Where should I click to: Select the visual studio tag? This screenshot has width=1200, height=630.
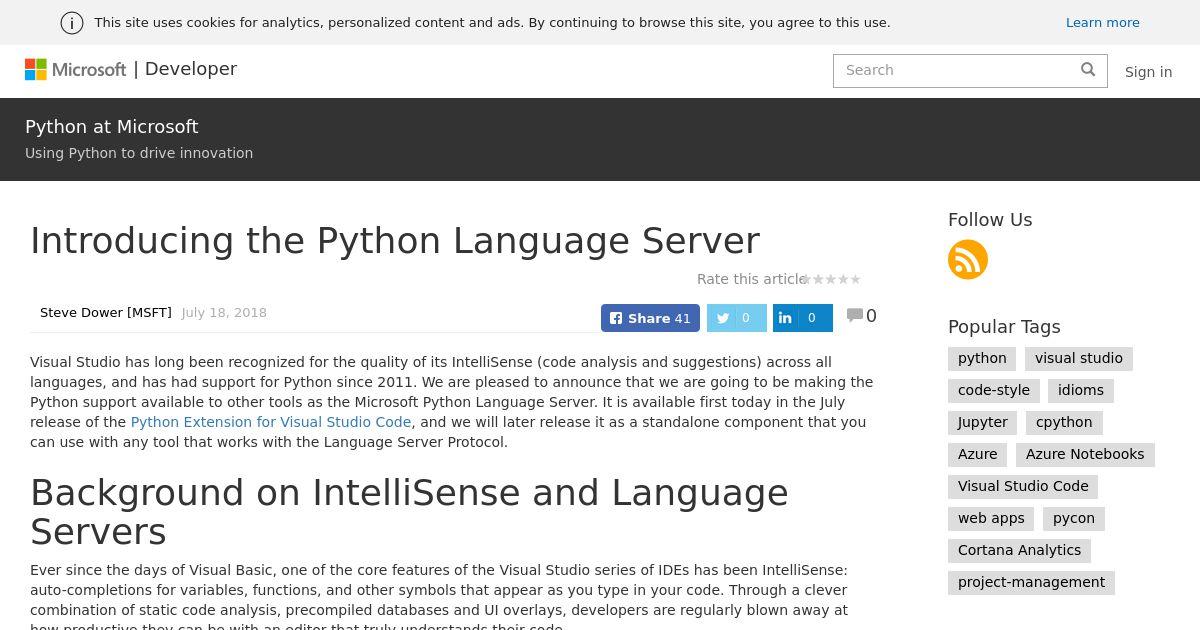(1079, 358)
